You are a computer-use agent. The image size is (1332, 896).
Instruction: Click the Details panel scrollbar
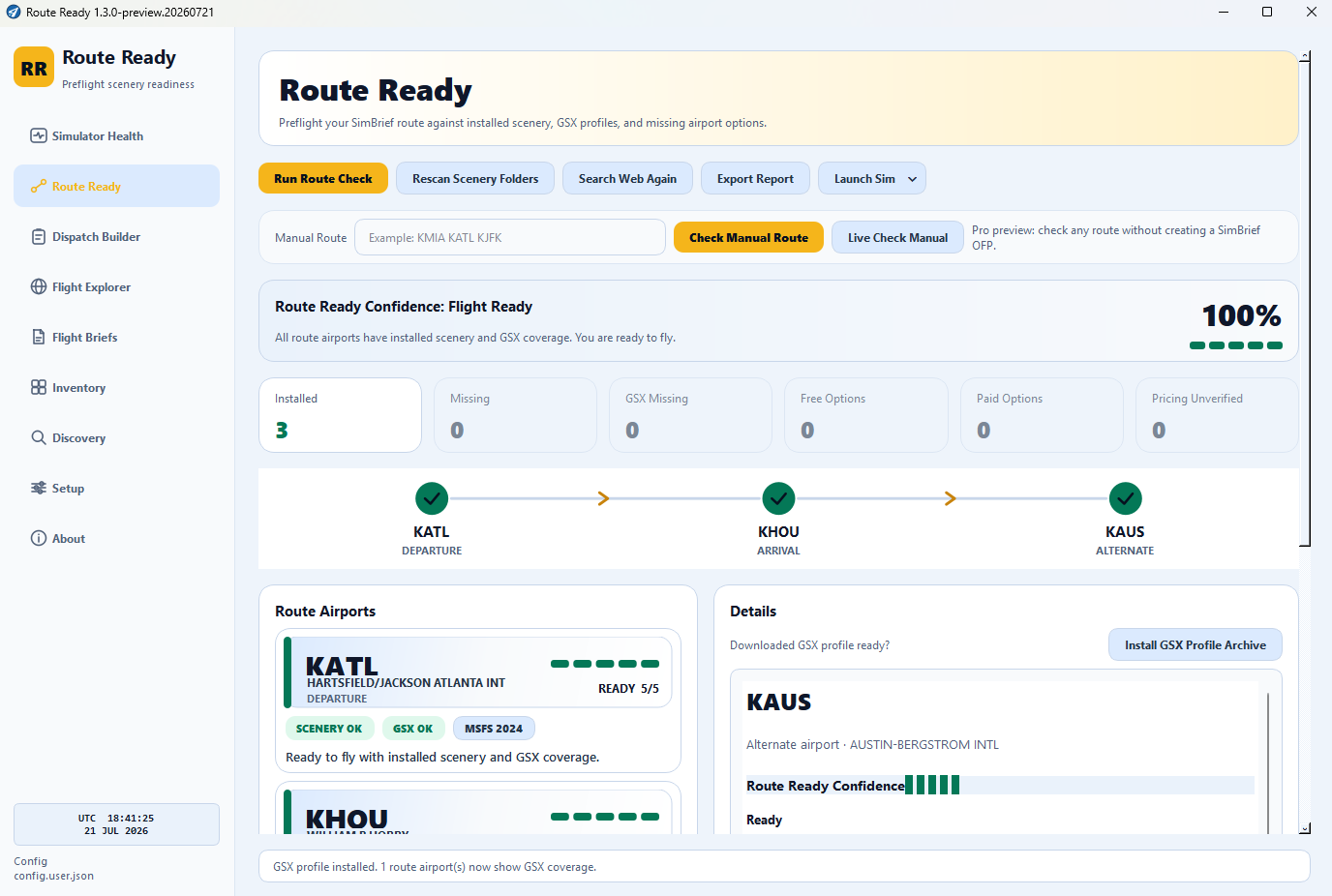coord(1267,762)
